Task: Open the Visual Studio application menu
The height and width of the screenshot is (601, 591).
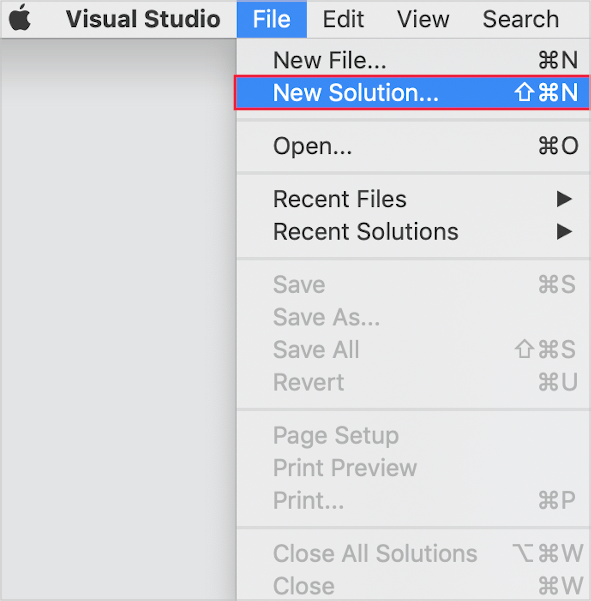Action: pos(143,19)
